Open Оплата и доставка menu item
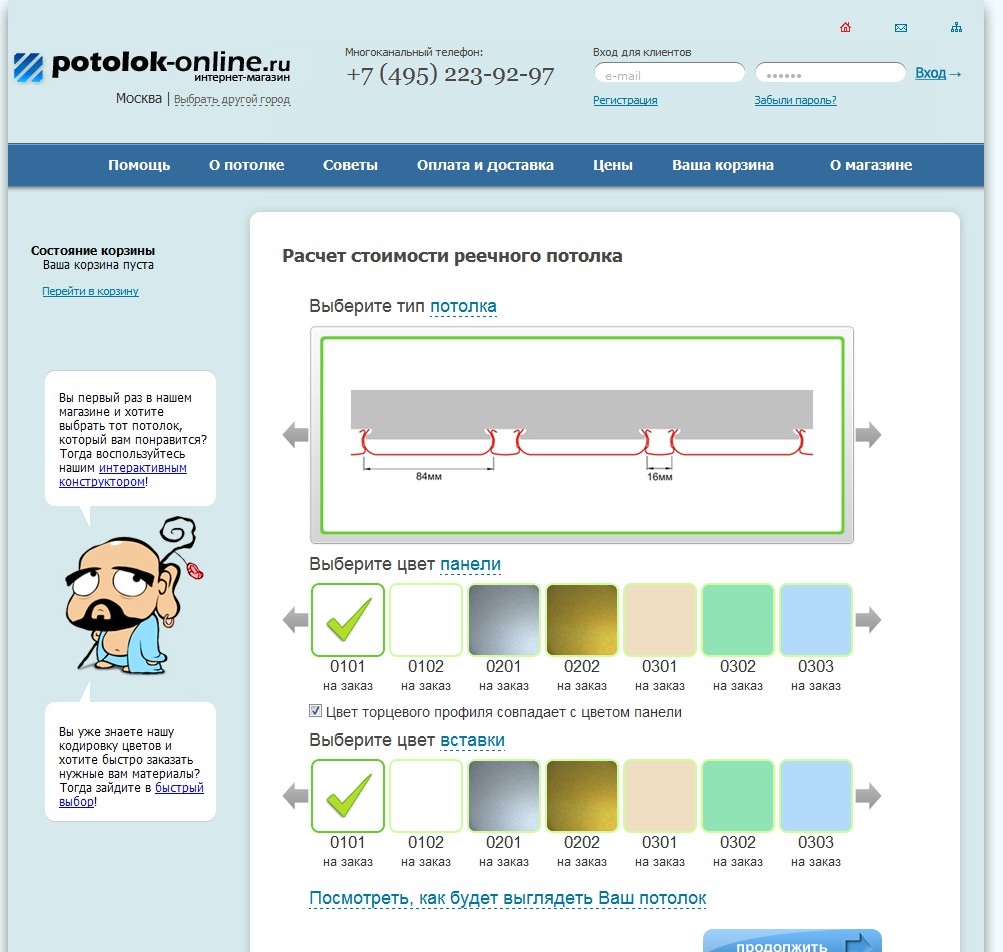The image size is (1003, 952). 486,165
